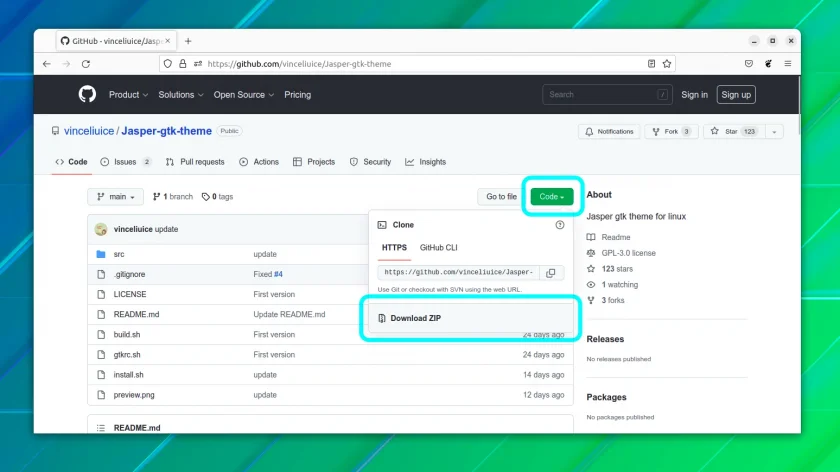Open Notifications for this repository
This screenshot has width=840, height=472.
point(609,131)
